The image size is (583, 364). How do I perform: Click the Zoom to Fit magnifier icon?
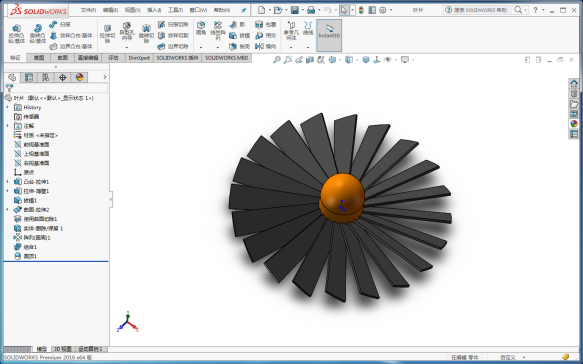pos(276,59)
